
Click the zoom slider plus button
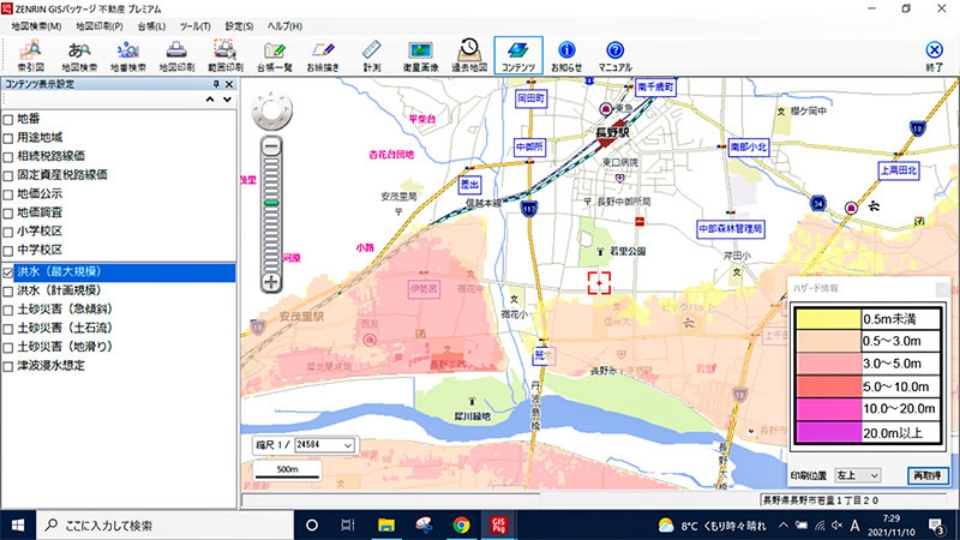click(x=271, y=282)
